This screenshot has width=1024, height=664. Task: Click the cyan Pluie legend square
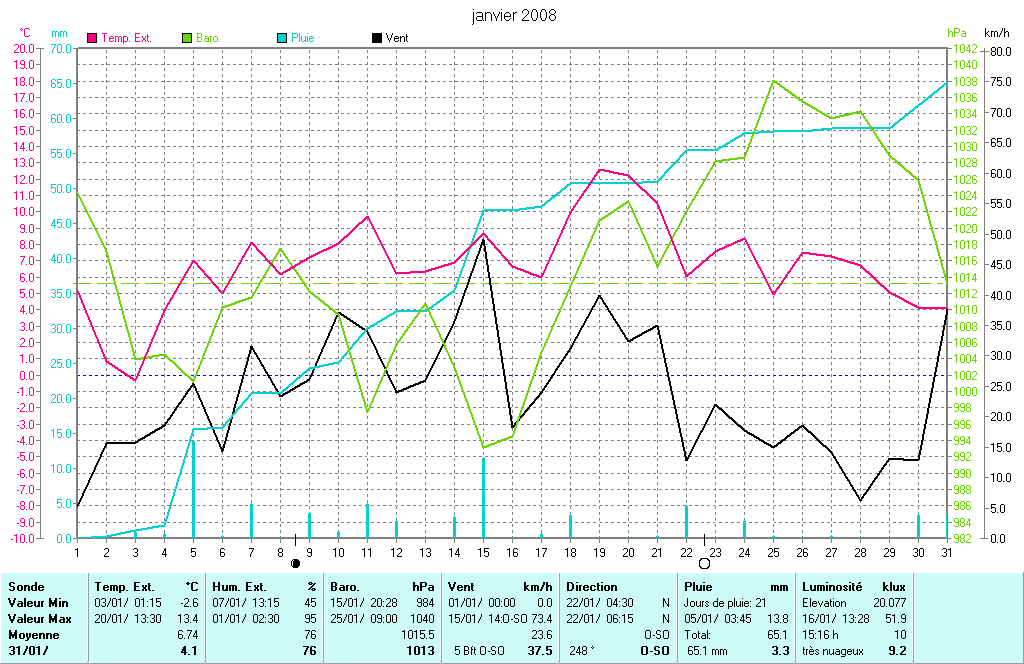pyautogui.click(x=282, y=38)
